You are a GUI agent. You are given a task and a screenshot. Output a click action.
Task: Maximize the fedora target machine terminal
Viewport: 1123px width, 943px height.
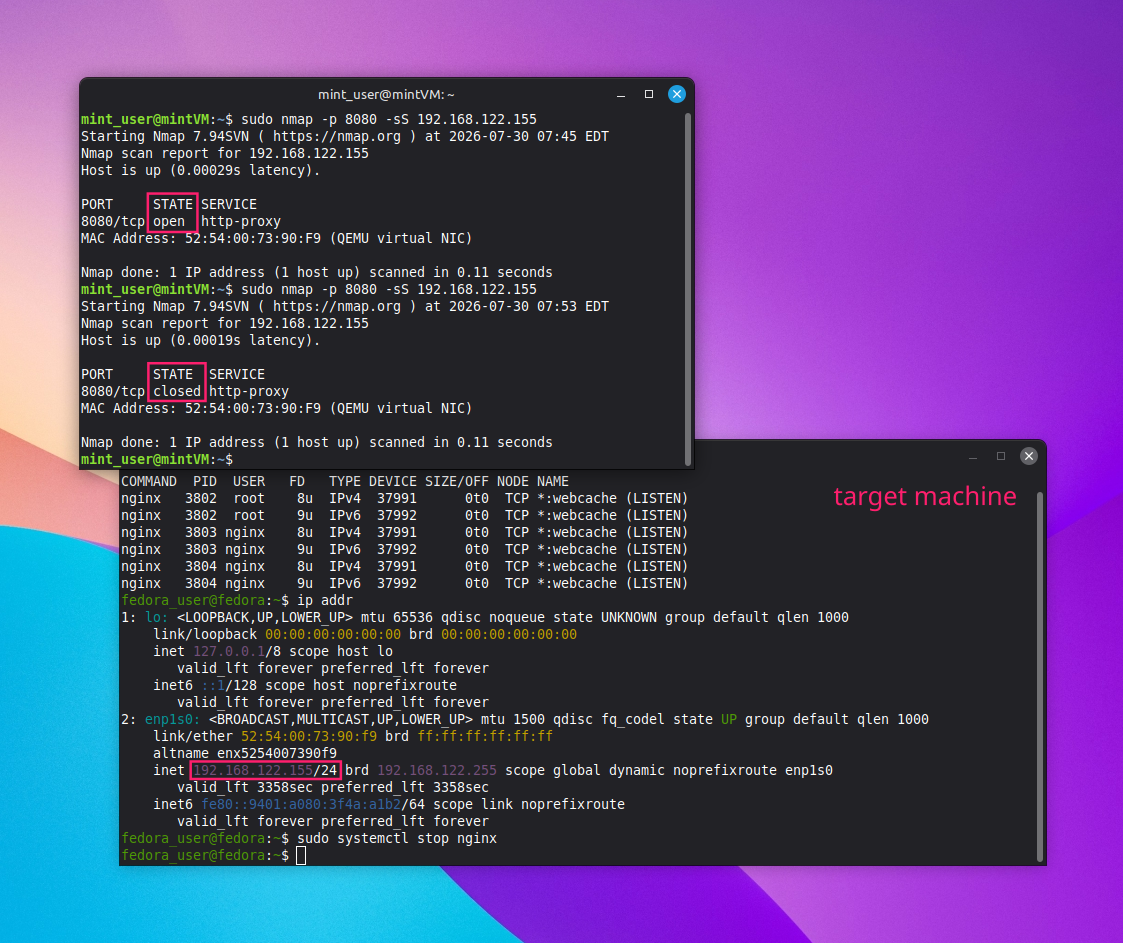click(x=1001, y=456)
